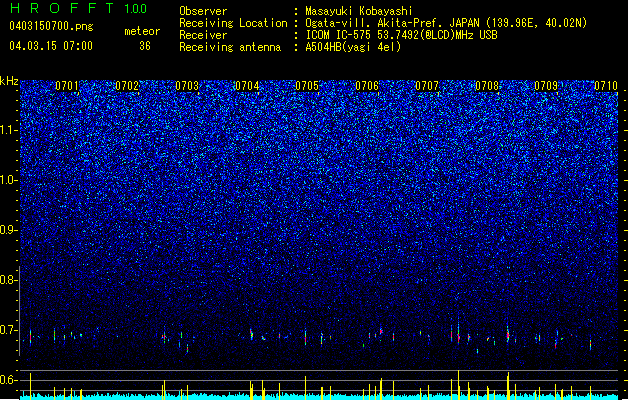This screenshot has height=400, width=629.
Task: Click the Observer field label
Action: (203, 11)
